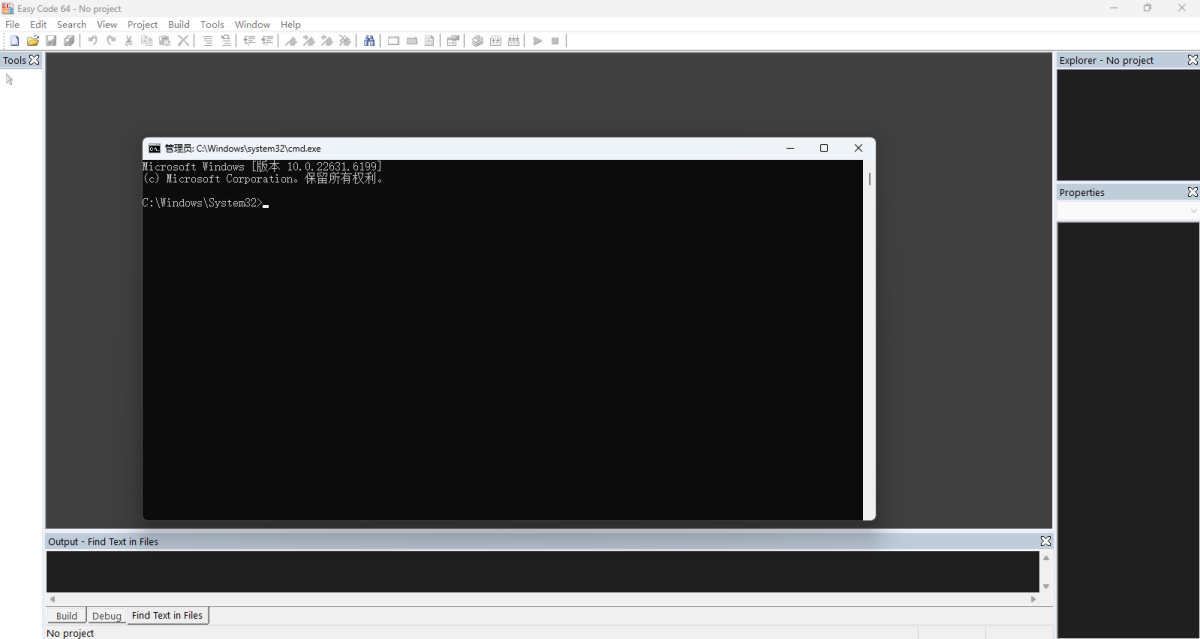The height and width of the screenshot is (639, 1200).
Task: Select the Build tab in the output area
Action: [x=66, y=615]
